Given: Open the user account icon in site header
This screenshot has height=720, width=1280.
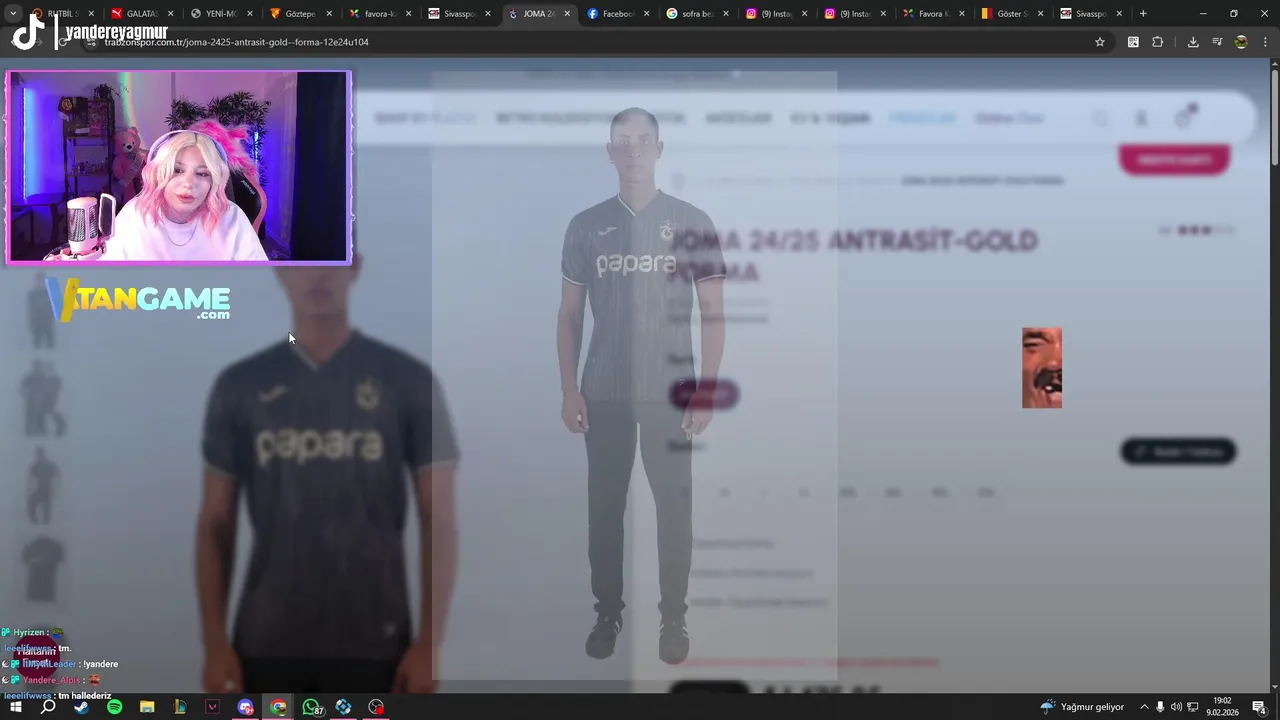Looking at the screenshot, I should coord(1141,118).
